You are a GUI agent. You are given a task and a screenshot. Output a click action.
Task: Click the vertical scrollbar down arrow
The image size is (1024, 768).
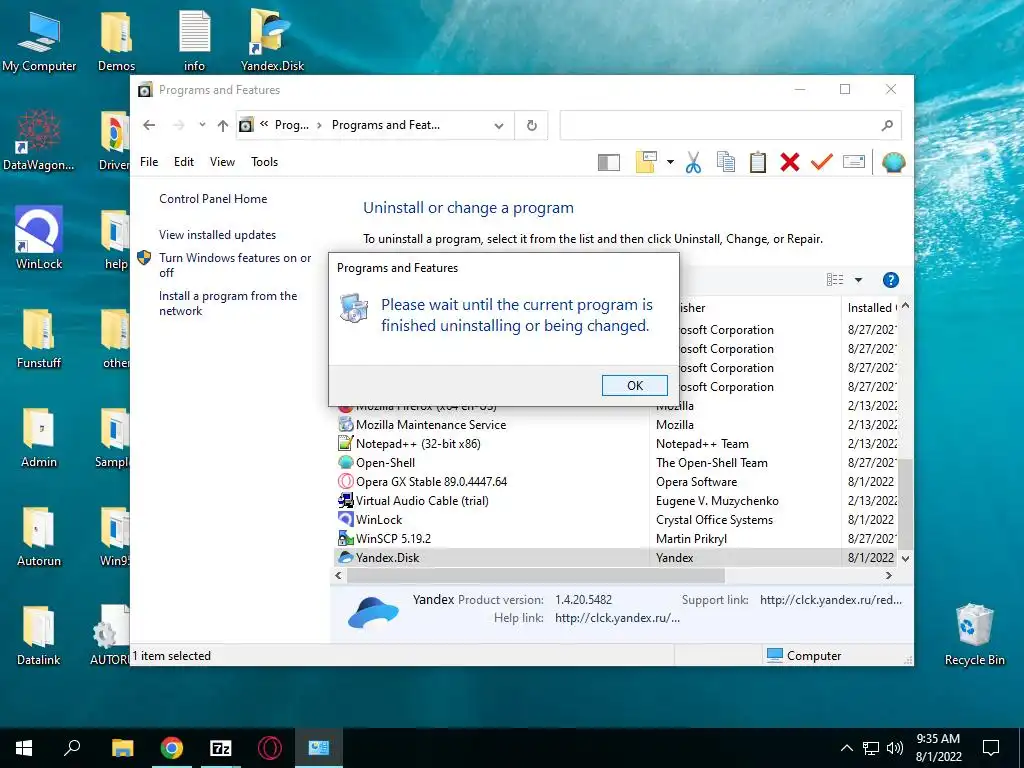point(905,558)
